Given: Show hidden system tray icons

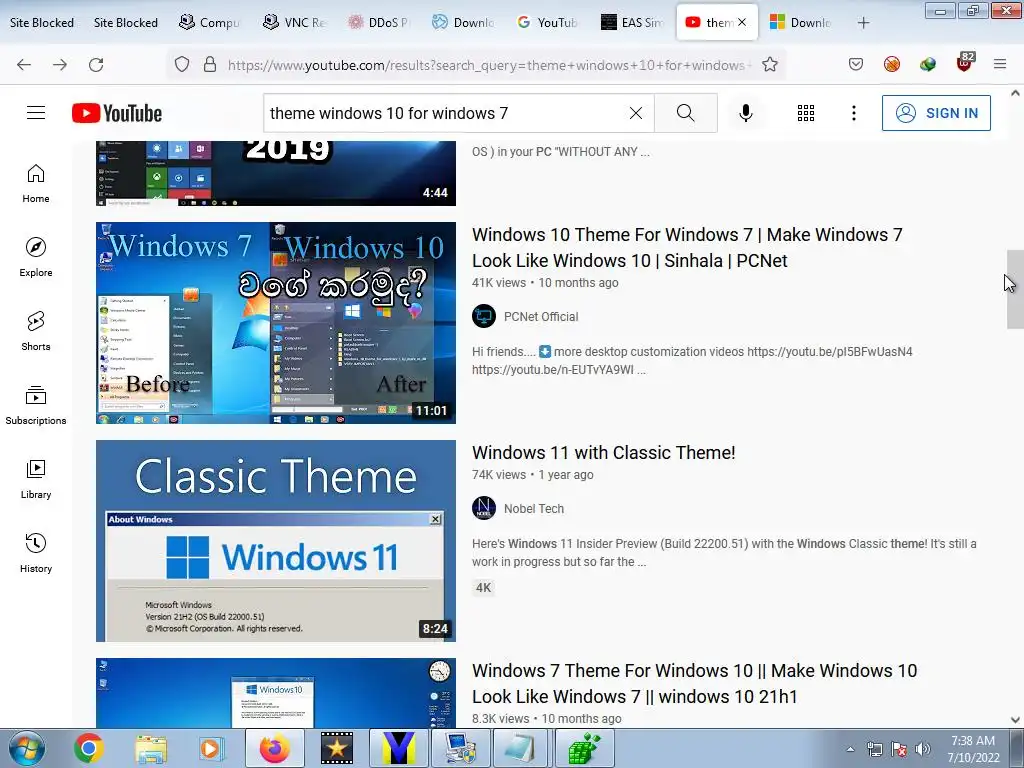Looking at the screenshot, I should click(850, 749).
